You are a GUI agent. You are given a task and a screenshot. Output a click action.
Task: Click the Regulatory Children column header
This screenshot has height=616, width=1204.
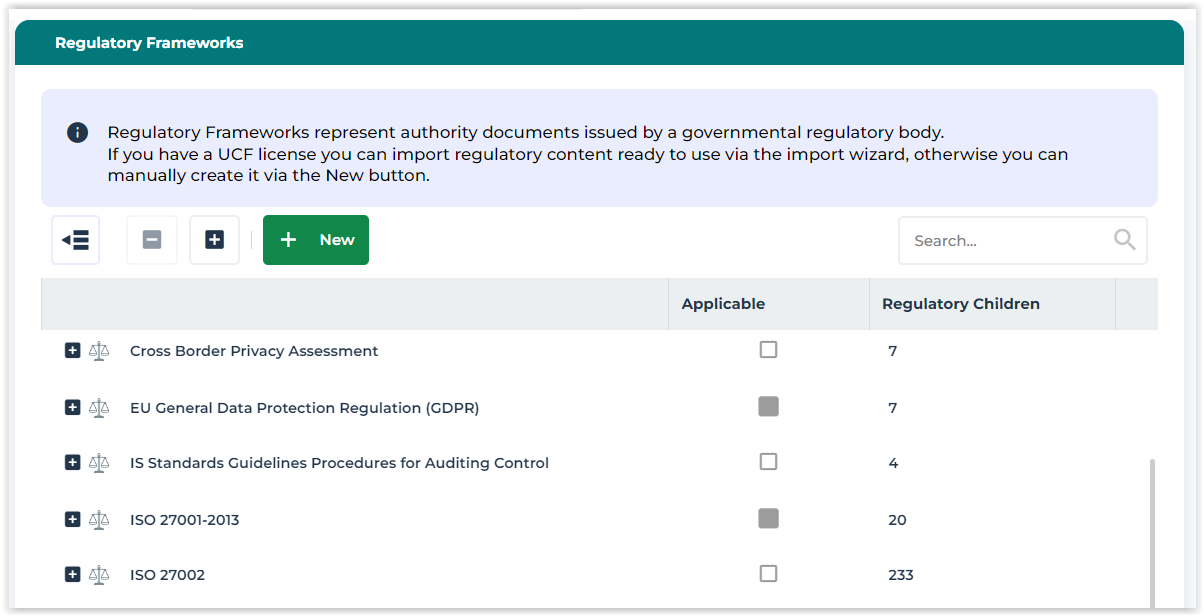click(x=960, y=304)
